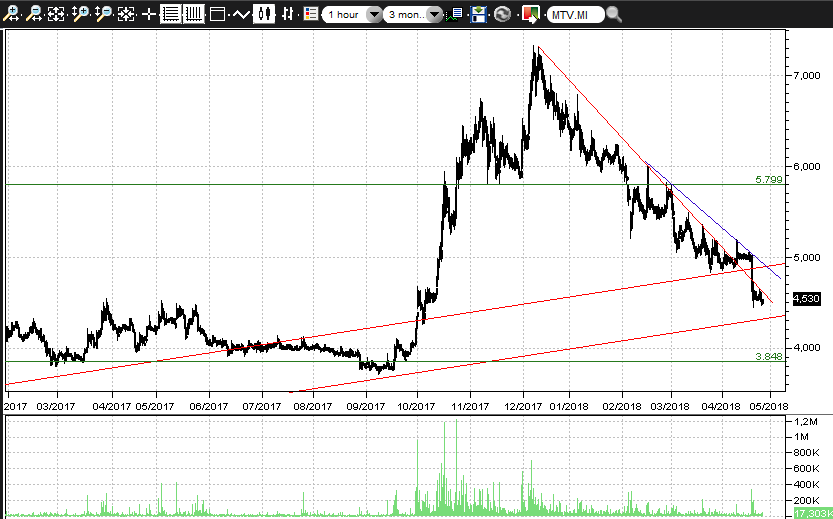This screenshot has width=833, height=519.
Task: Click the vertical zoom in magnifier
Action: point(80,14)
